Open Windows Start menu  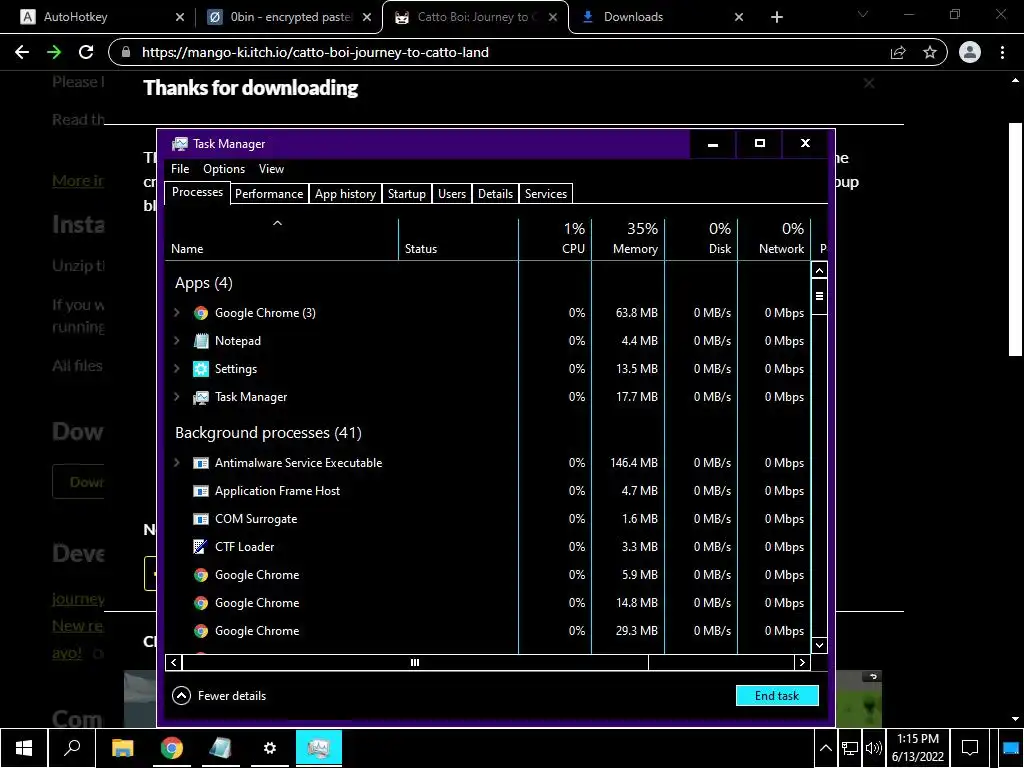coord(24,748)
